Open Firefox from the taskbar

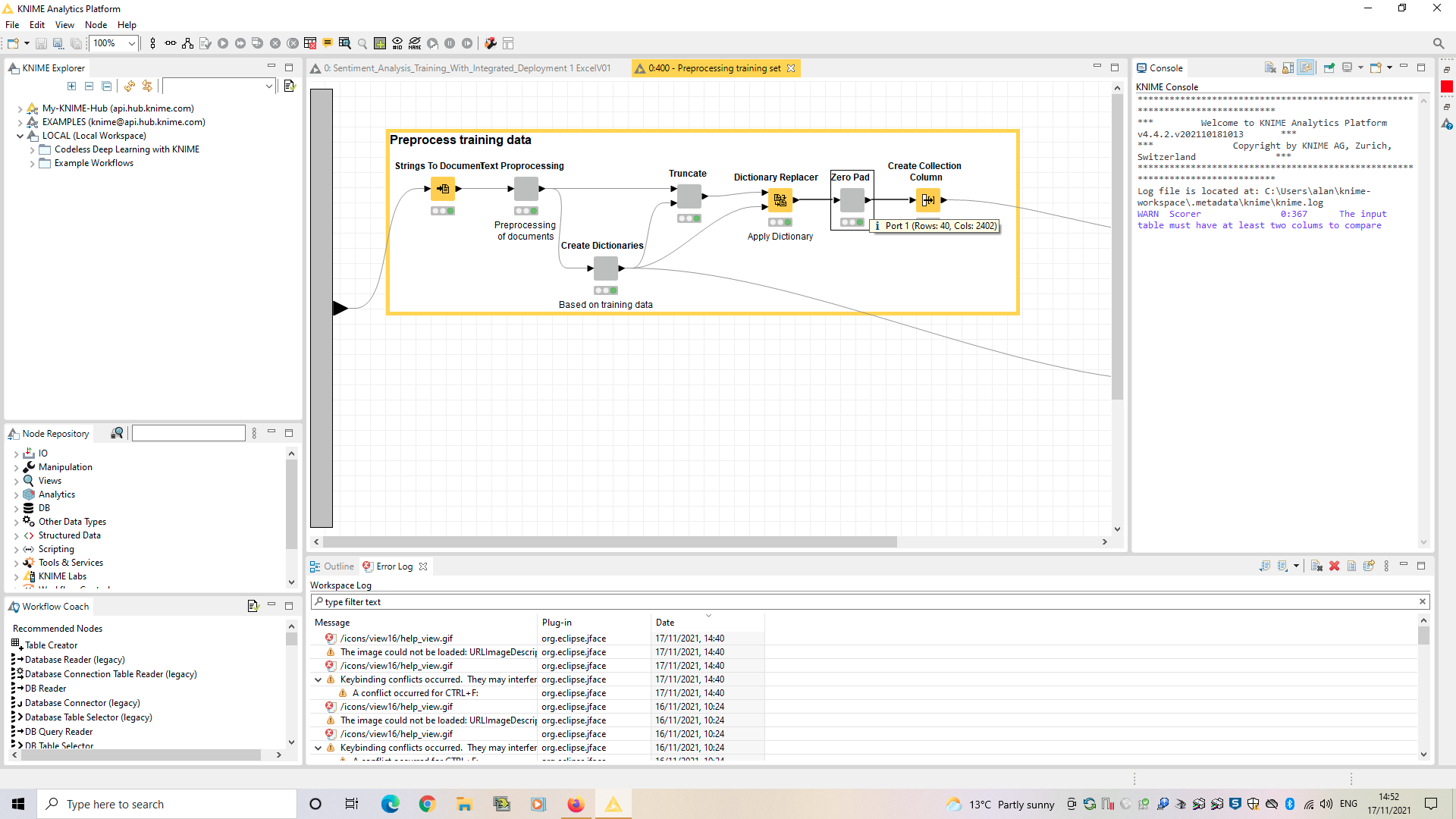pyautogui.click(x=576, y=804)
